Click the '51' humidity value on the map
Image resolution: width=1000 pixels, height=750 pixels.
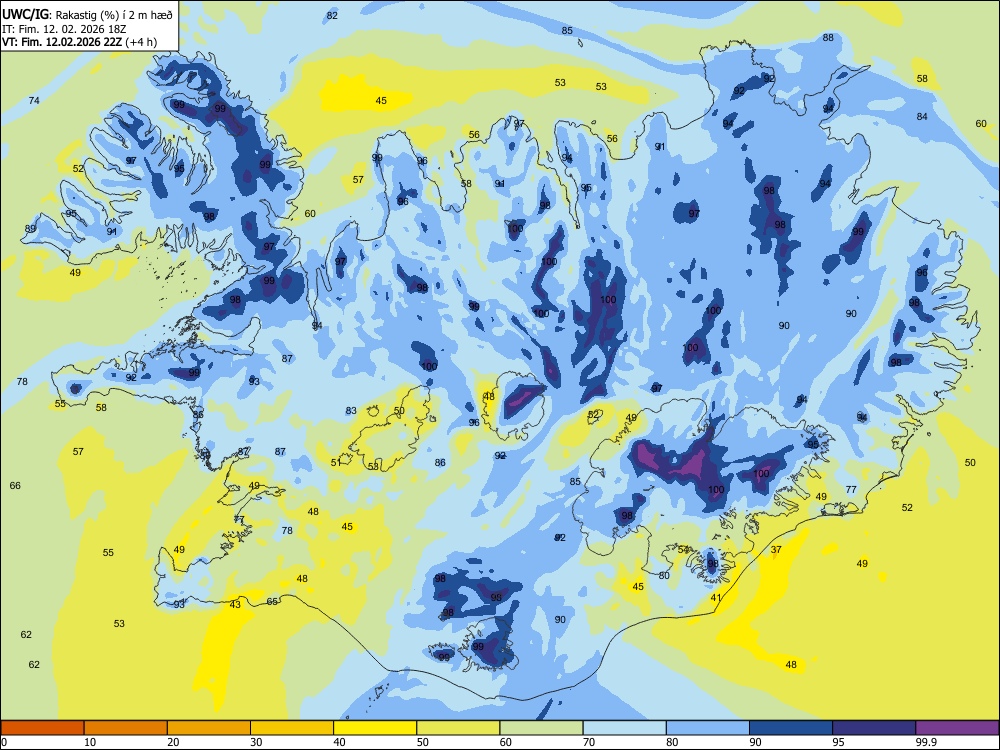click(x=336, y=463)
